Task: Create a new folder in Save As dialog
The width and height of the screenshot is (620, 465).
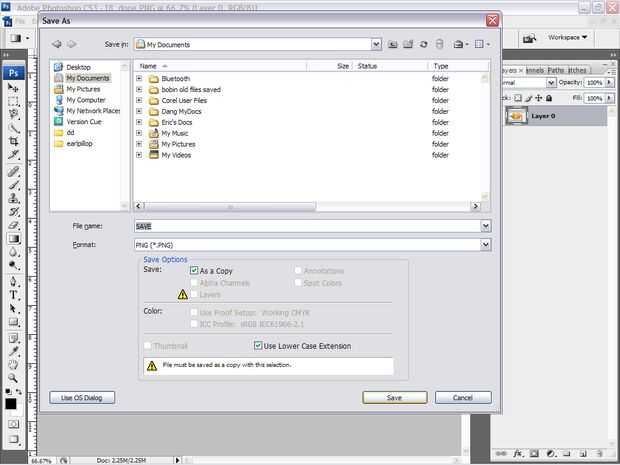Action: click(x=408, y=44)
